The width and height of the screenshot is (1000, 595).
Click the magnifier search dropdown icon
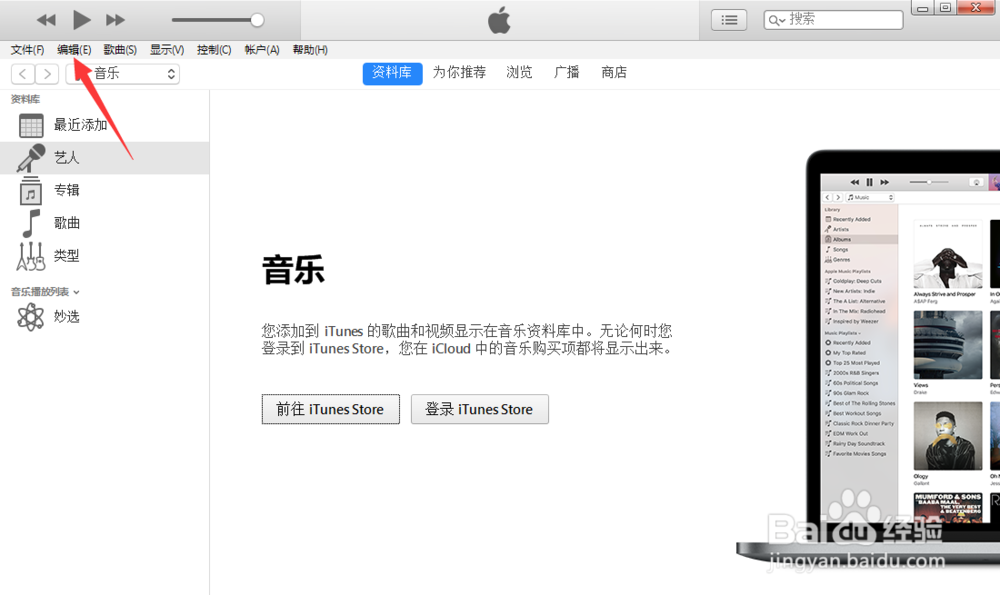coord(776,20)
